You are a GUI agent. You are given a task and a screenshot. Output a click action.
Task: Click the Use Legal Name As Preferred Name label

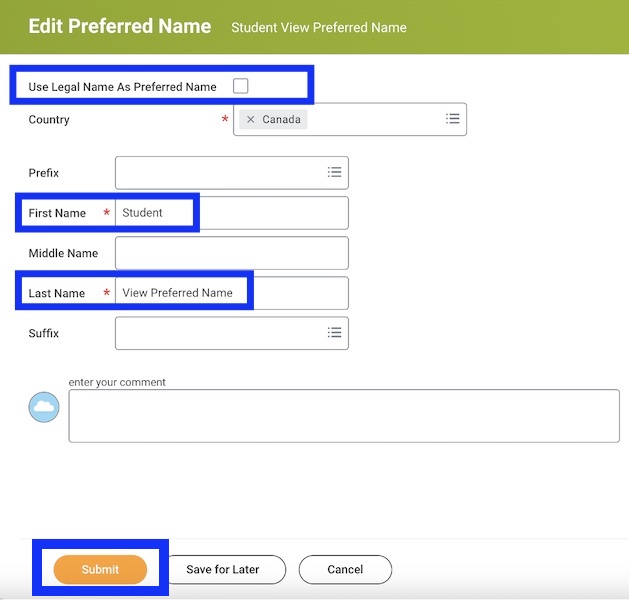[122, 87]
